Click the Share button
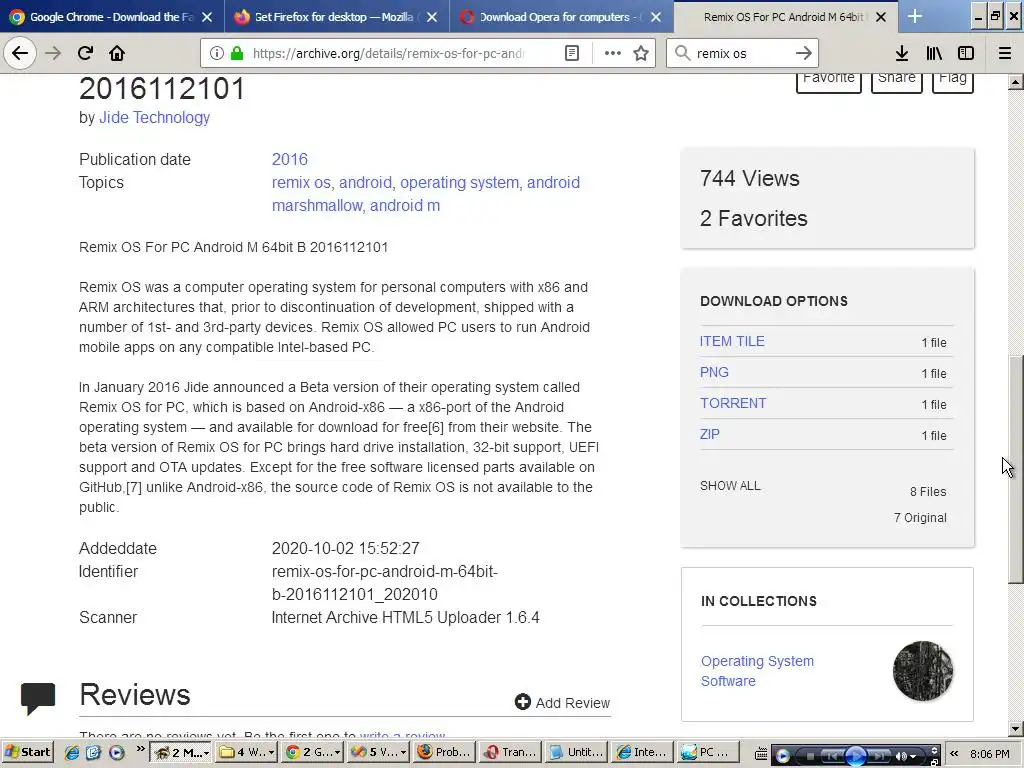The height and width of the screenshot is (768, 1024). click(897, 80)
